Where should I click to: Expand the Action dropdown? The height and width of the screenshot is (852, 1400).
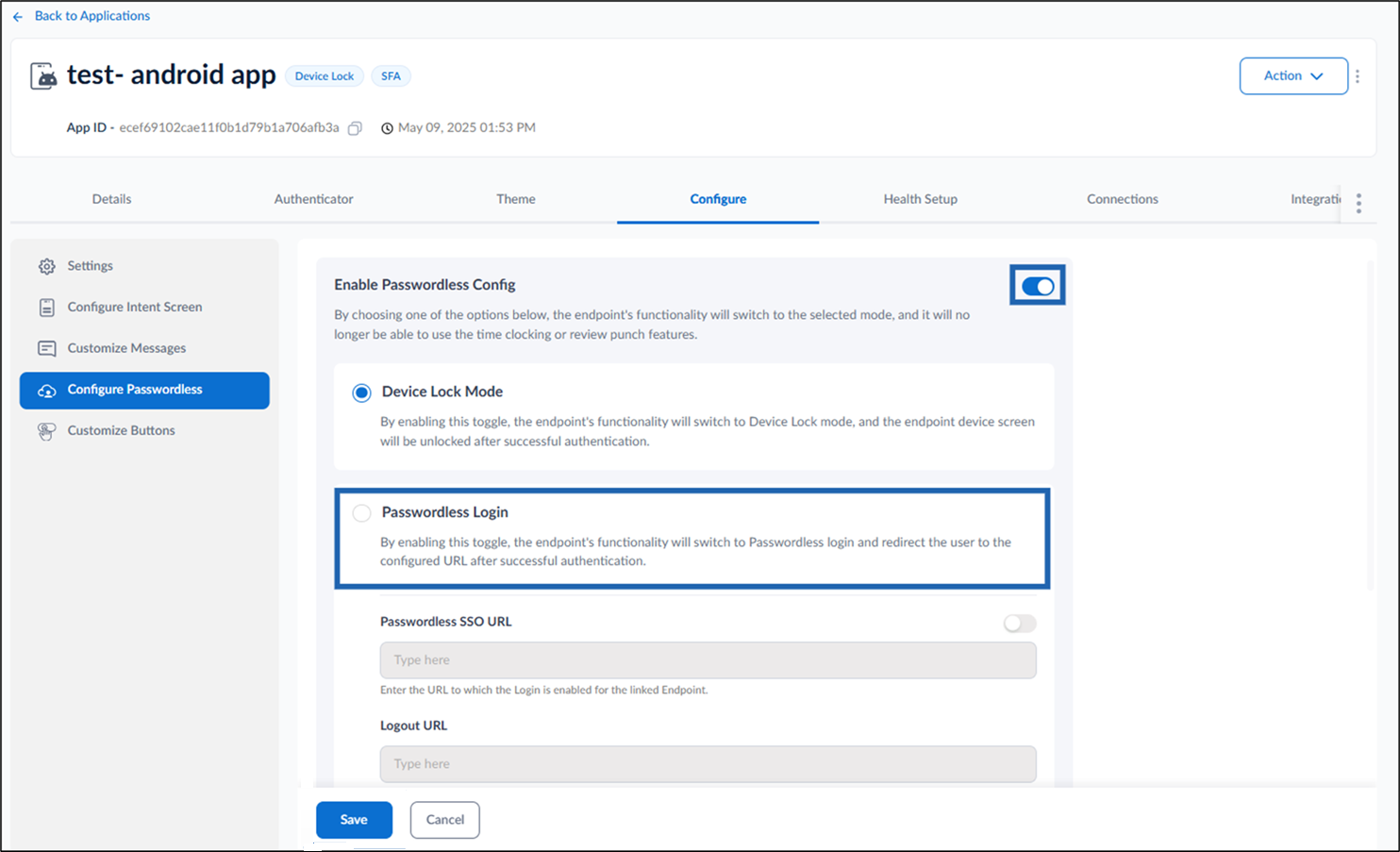pos(1293,76)
